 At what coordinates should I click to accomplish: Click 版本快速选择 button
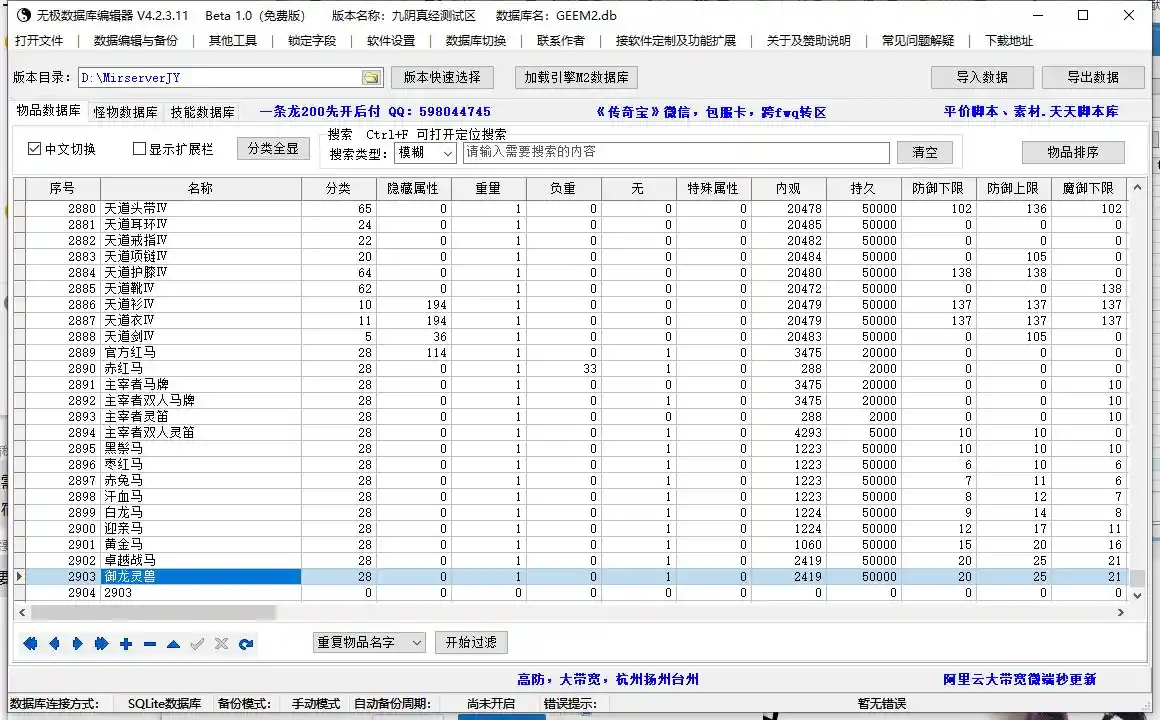[x=442, y=77]
